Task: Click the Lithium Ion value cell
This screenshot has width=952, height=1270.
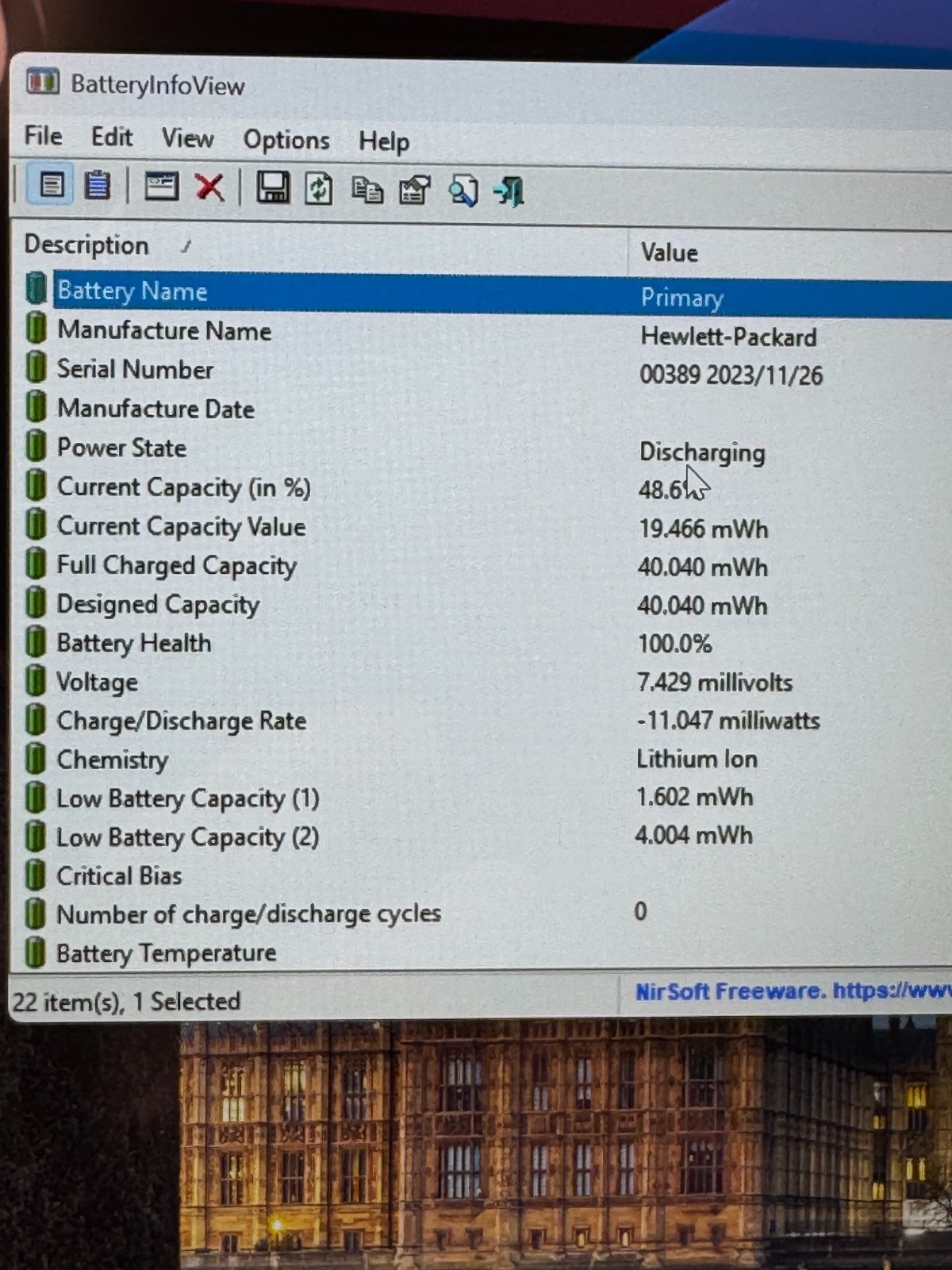Action: tap(697, 759)
